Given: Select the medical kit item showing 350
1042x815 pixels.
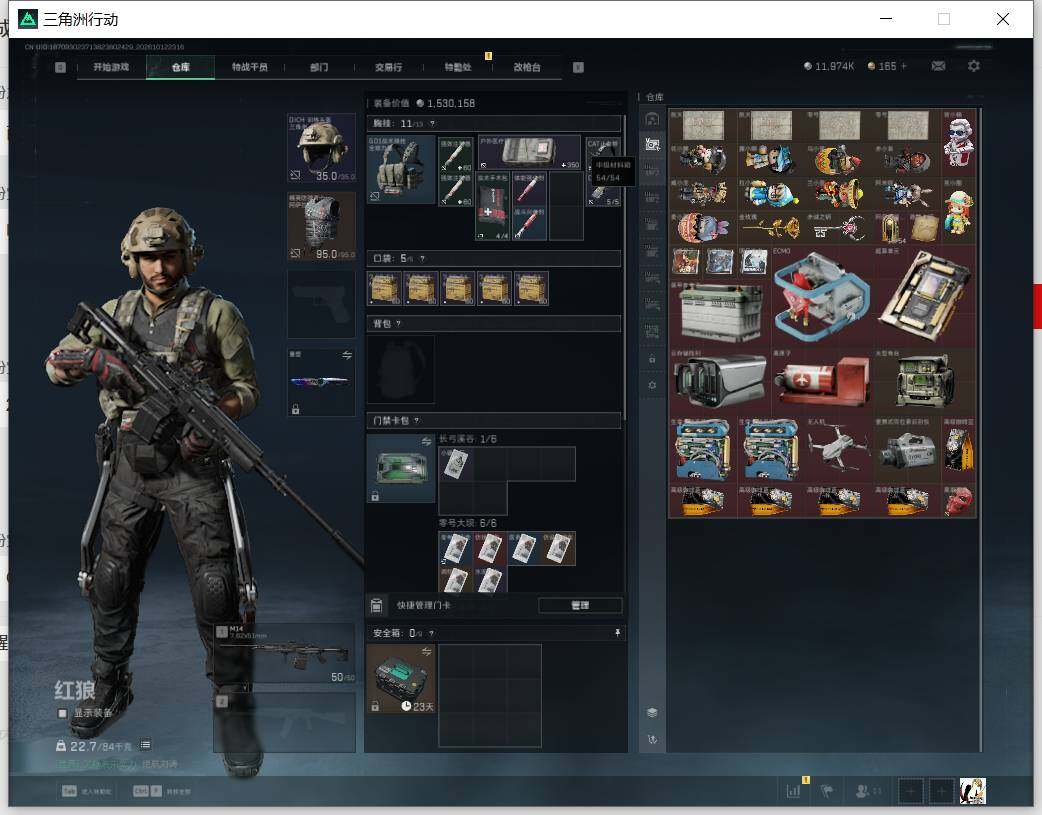Looking at the screenshot, I should click(530, 153).
